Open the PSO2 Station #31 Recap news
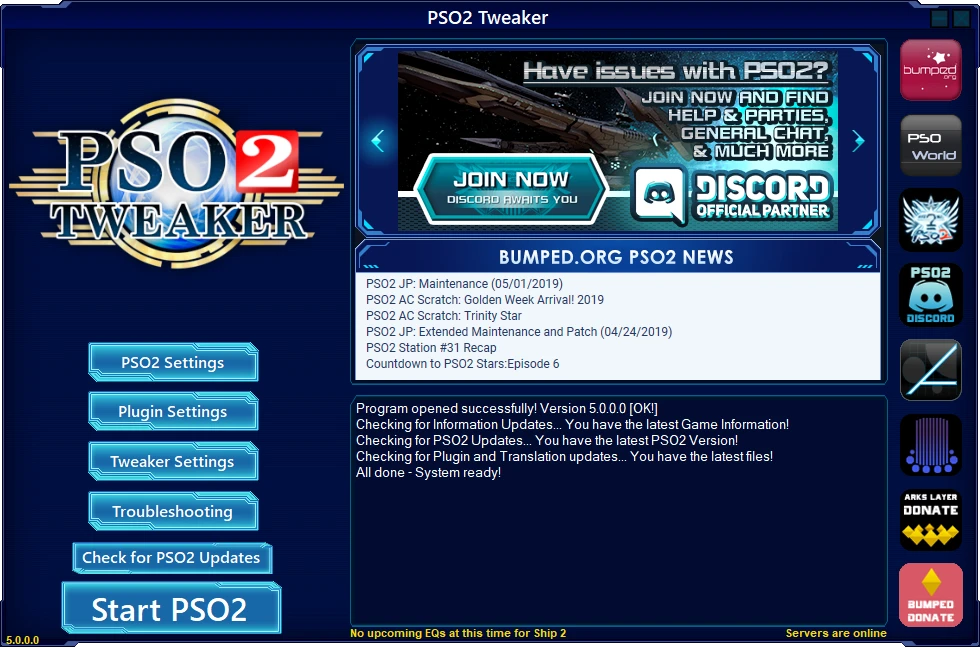Viewport: 980px width, 647px height. click(x=429, y=348)
